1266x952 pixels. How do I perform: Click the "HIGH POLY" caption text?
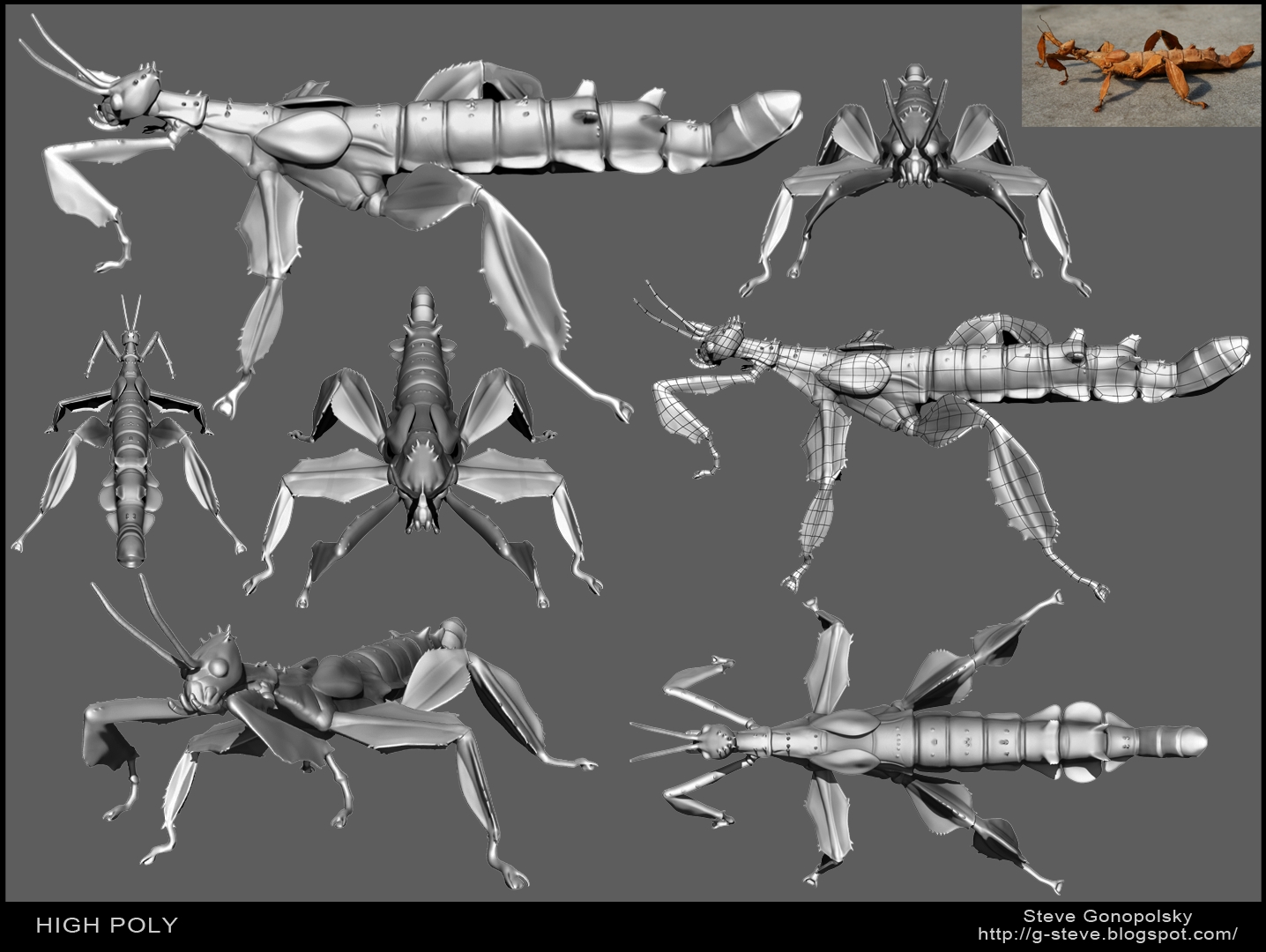(x=107, y=925)
